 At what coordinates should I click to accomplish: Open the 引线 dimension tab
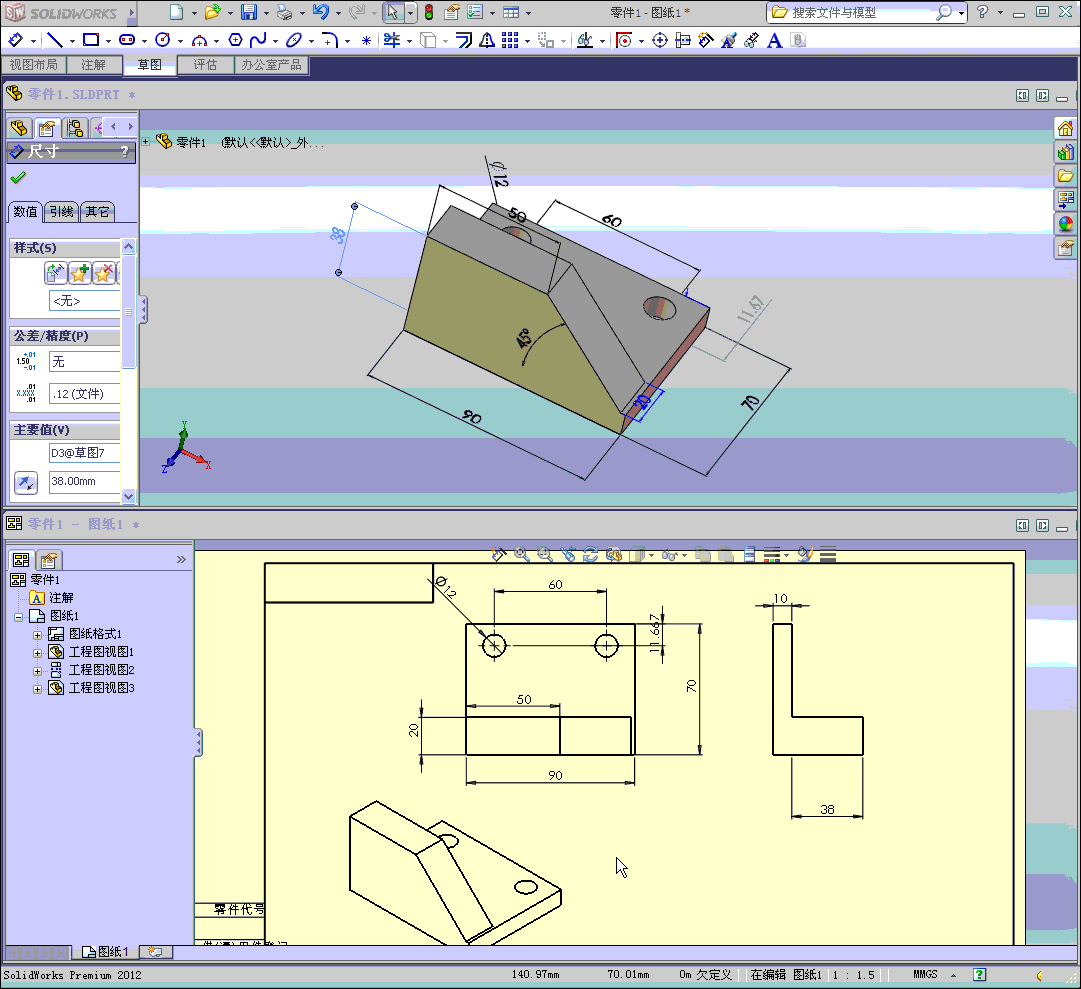tap(61, 212)
